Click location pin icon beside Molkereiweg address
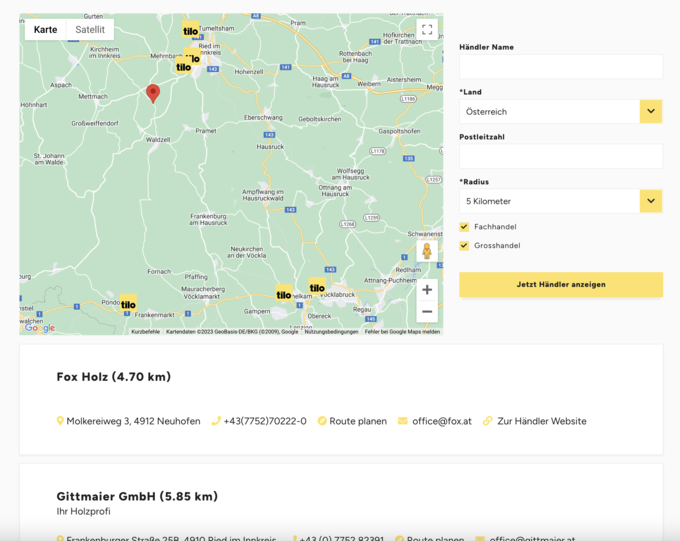 [x=60, y=421]
